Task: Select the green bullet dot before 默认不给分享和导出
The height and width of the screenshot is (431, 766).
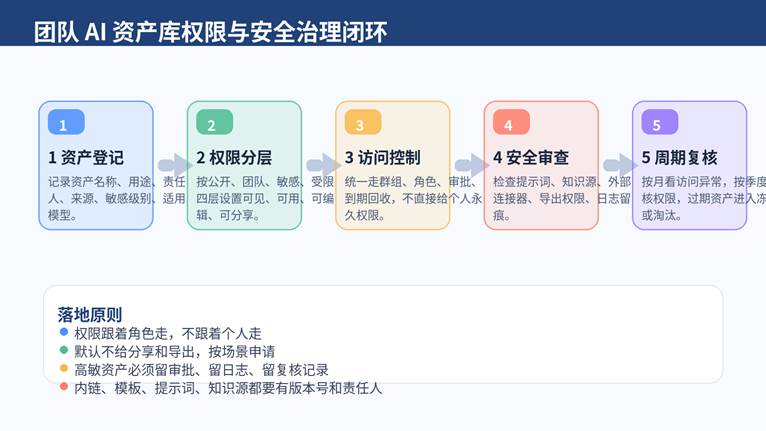Action: (65, 351)
